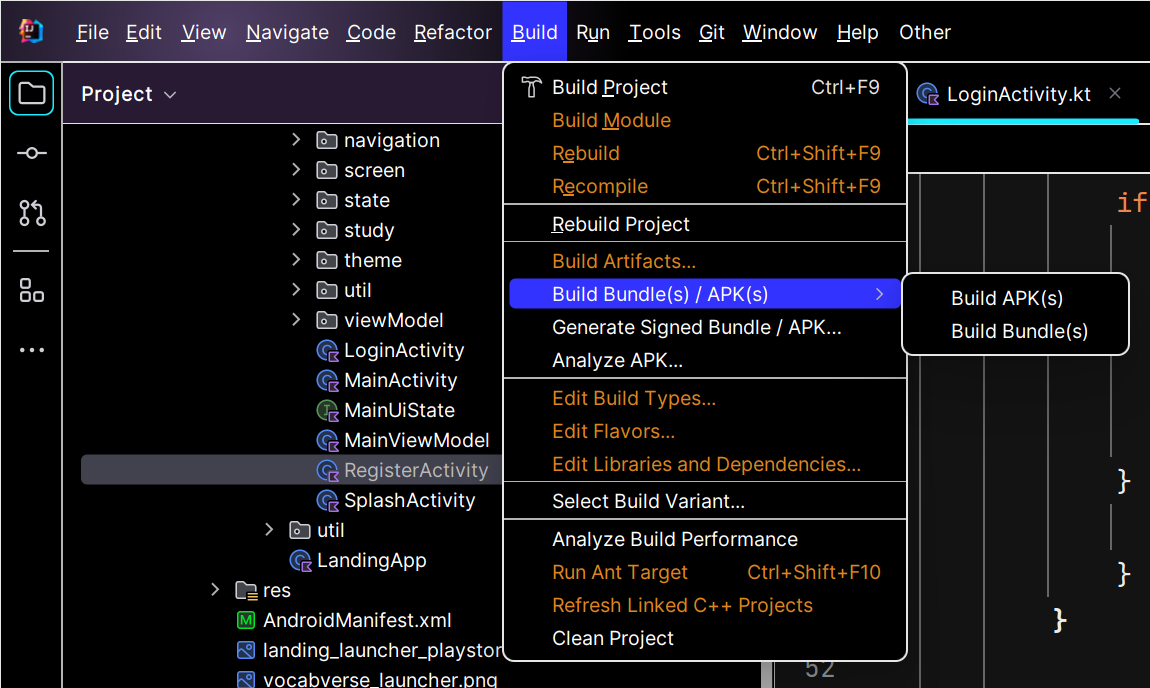Click the viewModel folder icon
Screen dimensions: 1150x688
click(x=326, y=321)
